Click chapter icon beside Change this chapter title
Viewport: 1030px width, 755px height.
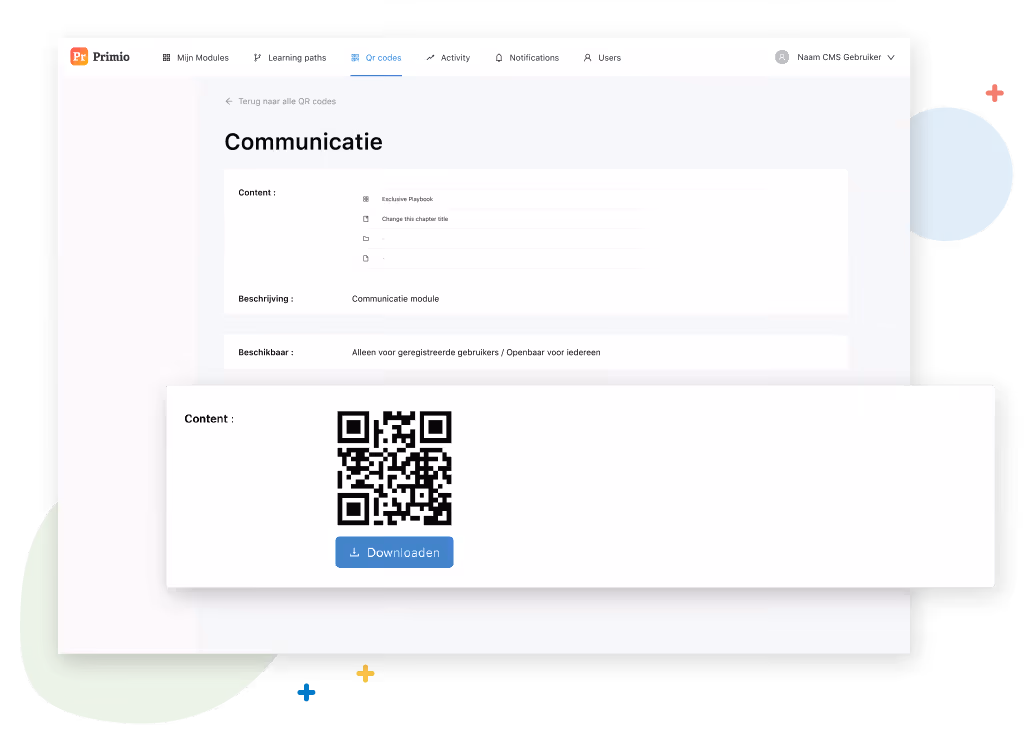click(366, 219)
